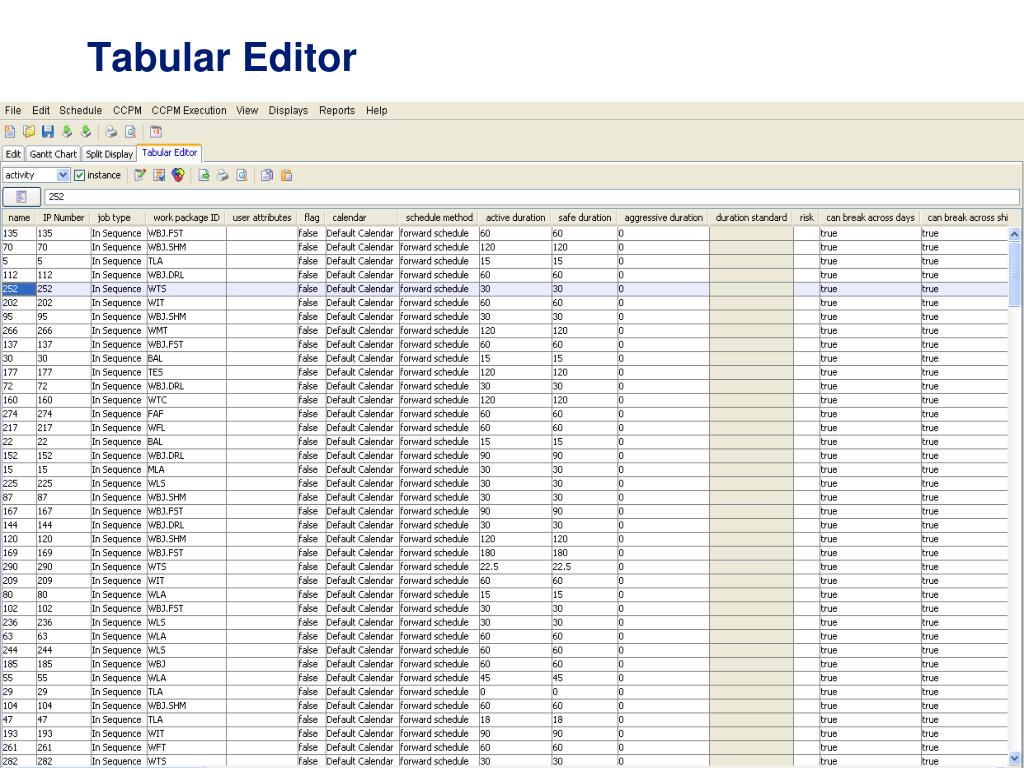Click the export green arrow icon in the table toolbar

(x=204, y=175)
